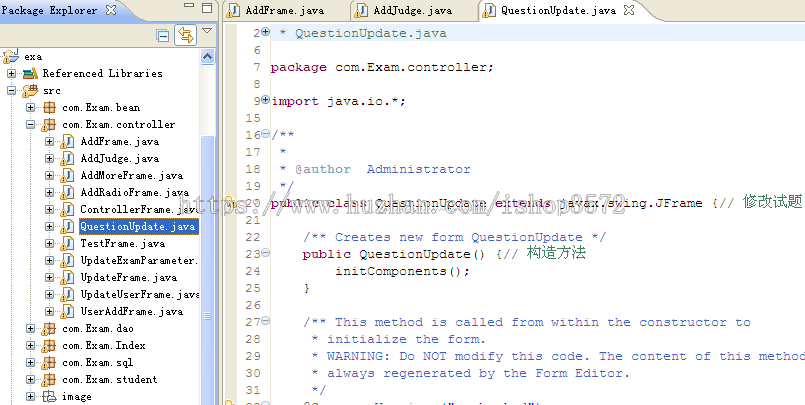
Task: Click the Package Explorer vertical scrollbar thumb
Action: tap(207, 271)
